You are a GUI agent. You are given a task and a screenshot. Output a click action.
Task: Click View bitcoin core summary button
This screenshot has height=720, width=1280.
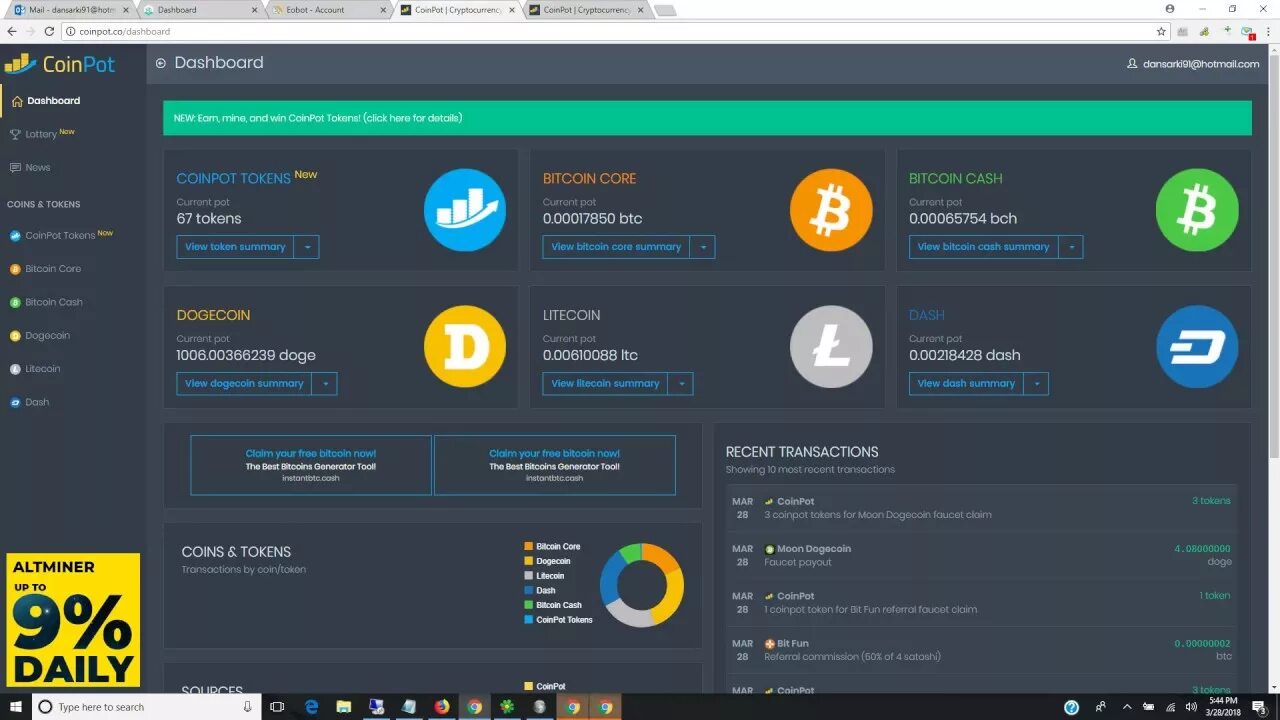[x=616, y=247]
